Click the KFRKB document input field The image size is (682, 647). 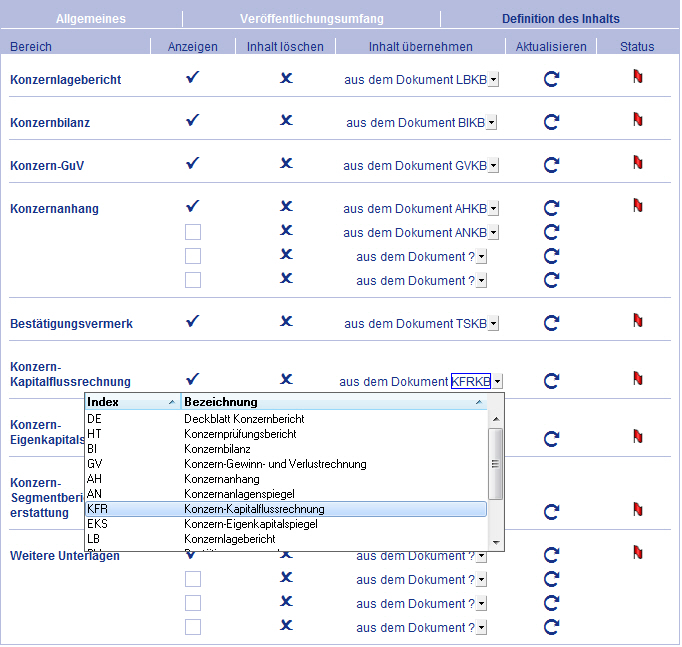point(471,381)
